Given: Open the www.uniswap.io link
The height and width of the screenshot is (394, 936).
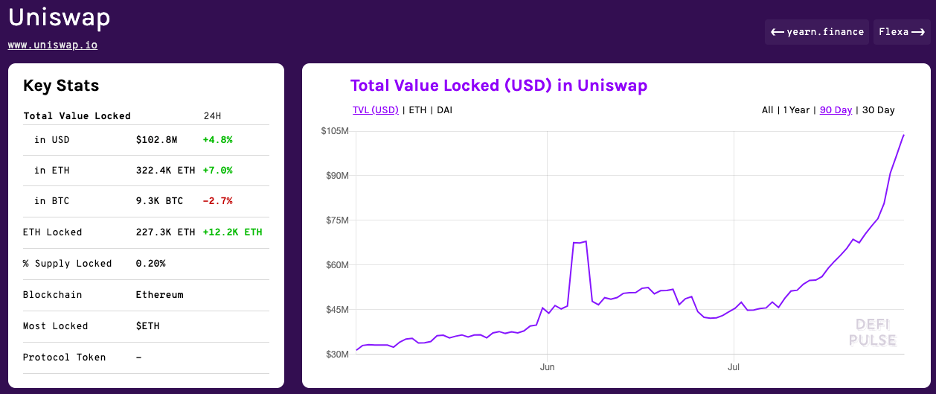Looking at the screenshot, I should point(53,45).
